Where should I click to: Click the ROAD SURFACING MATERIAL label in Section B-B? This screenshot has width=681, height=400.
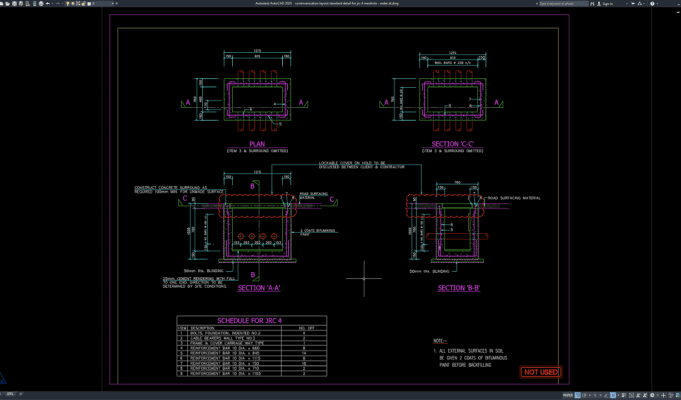pos(514,198)
